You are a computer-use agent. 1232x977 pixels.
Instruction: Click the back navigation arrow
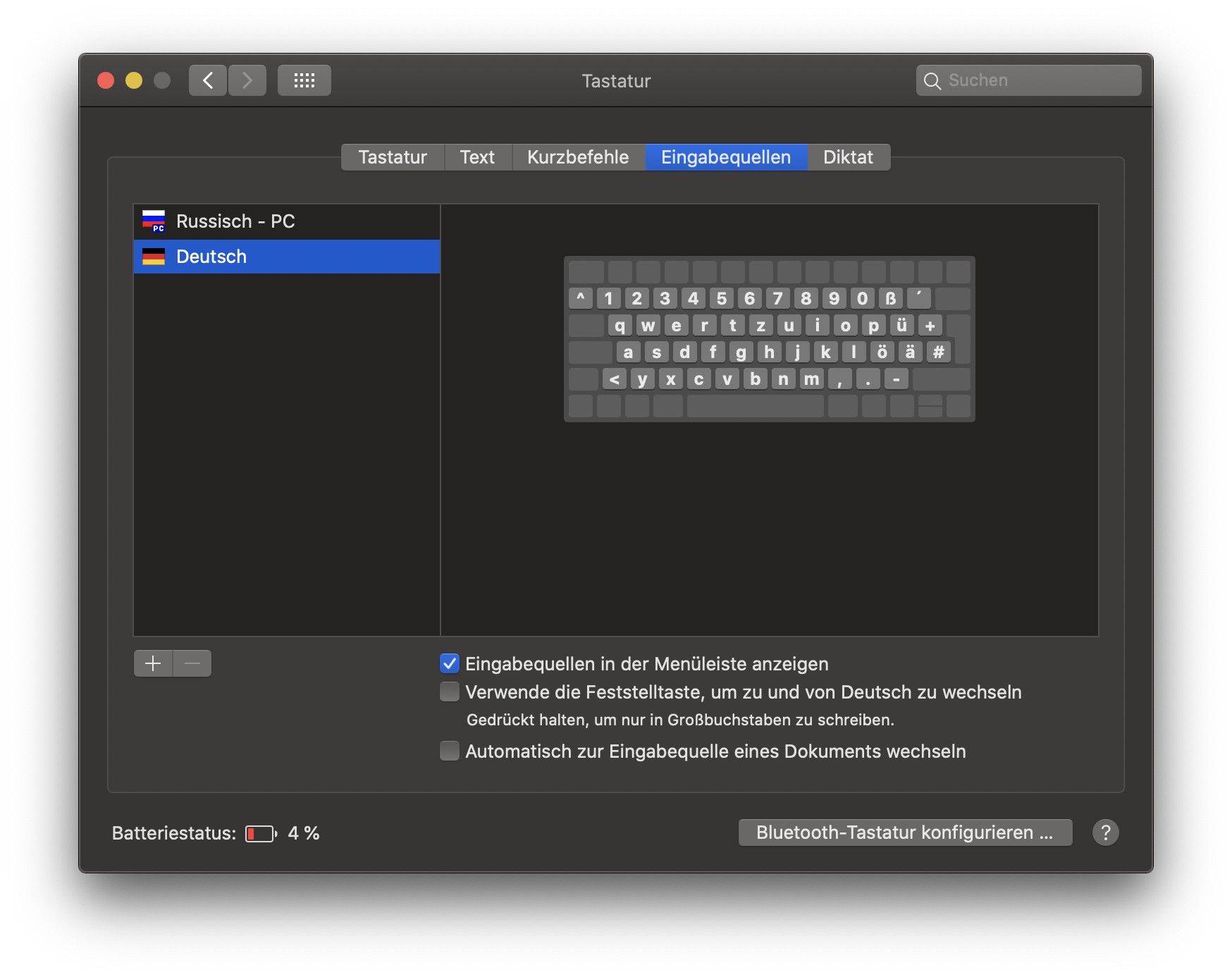tap(208, 80)
